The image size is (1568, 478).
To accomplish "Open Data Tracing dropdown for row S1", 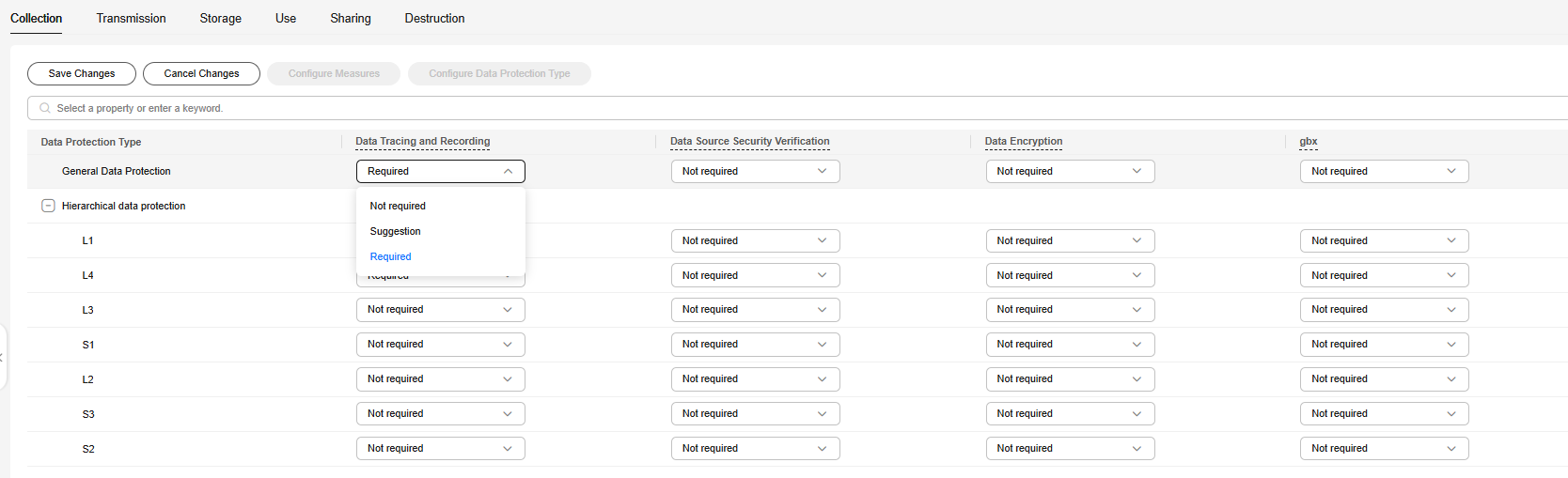I will click(440, 345).
